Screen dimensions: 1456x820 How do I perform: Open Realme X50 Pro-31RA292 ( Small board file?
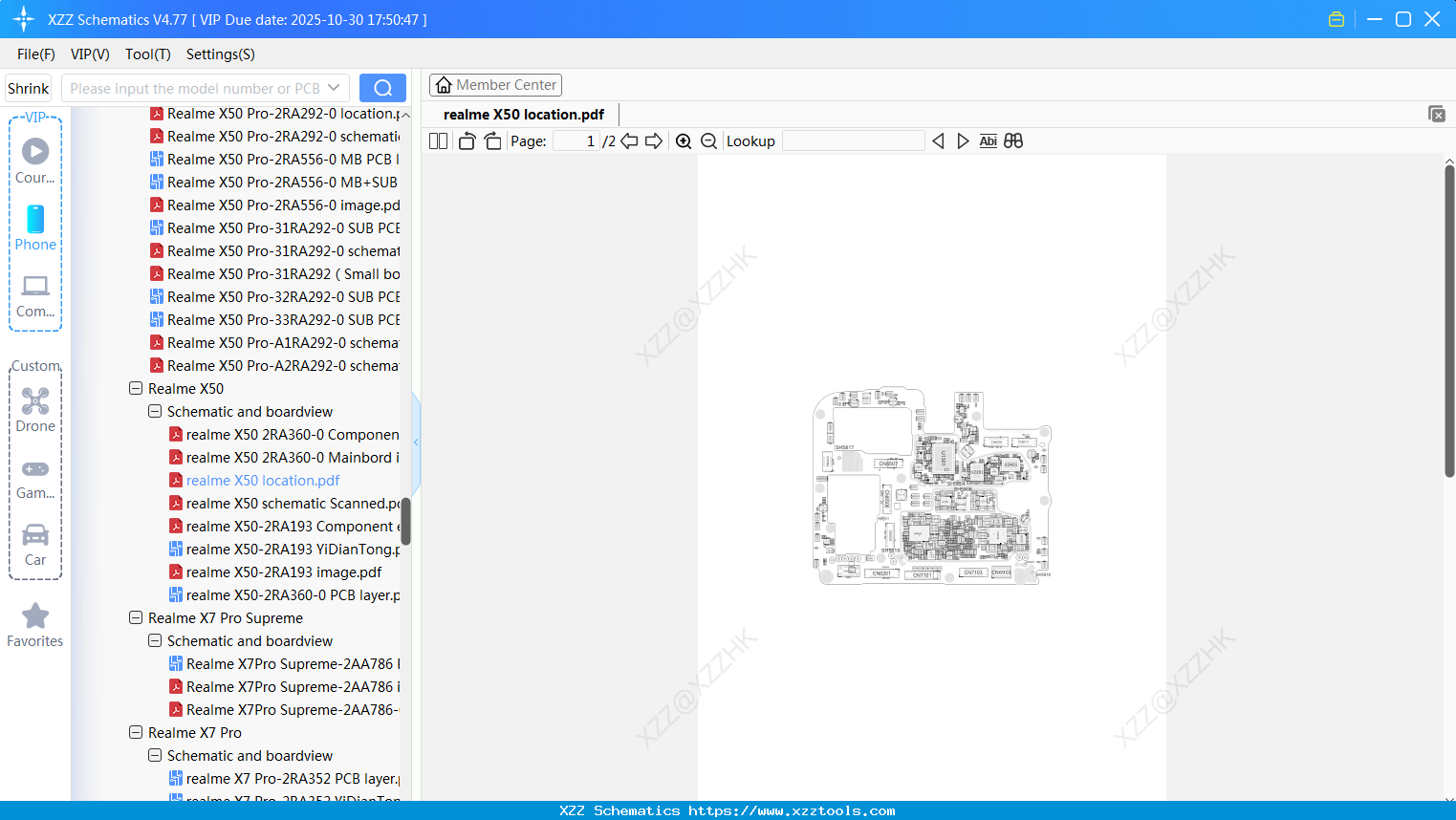tap(274, 274)
